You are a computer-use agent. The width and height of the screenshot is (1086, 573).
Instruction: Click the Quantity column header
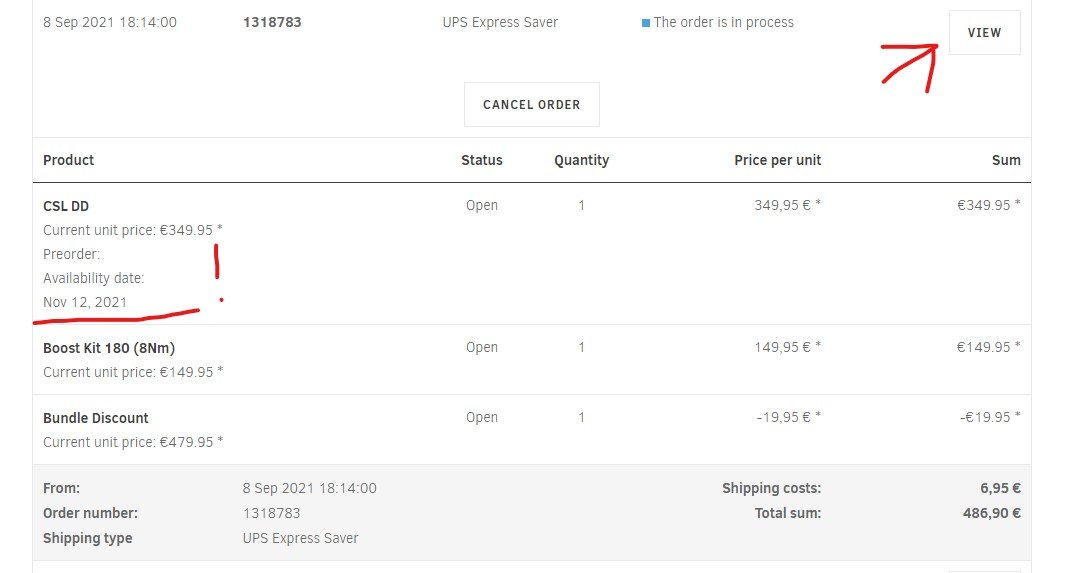click(x=581, y=160)
